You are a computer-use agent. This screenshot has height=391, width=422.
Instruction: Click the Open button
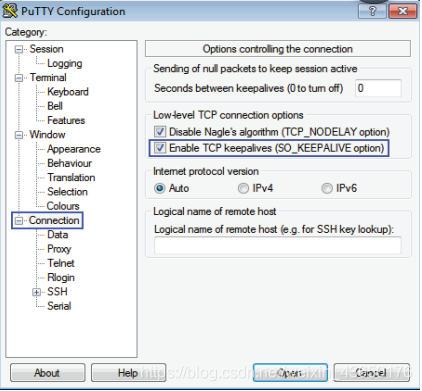(x=290, y=373)
